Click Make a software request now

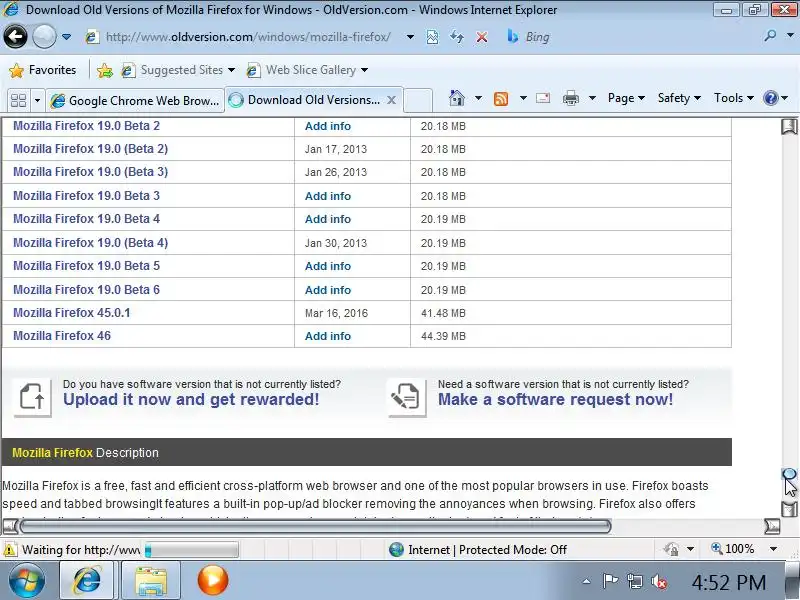pyautogui.click(x=555, y=399)
